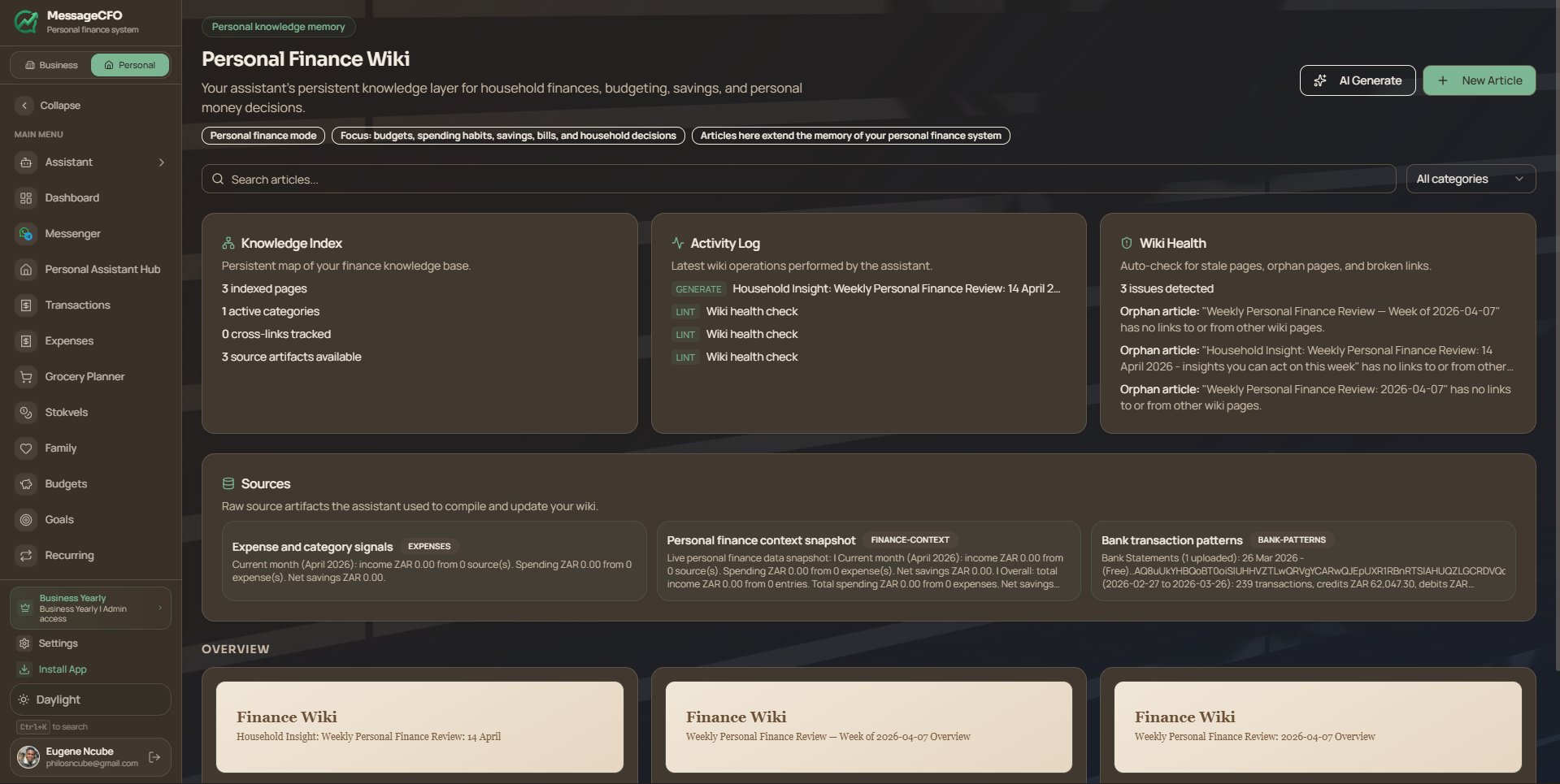
Task: Click the AI Generate sparkle icon
Action: [x=1319, y=80]
